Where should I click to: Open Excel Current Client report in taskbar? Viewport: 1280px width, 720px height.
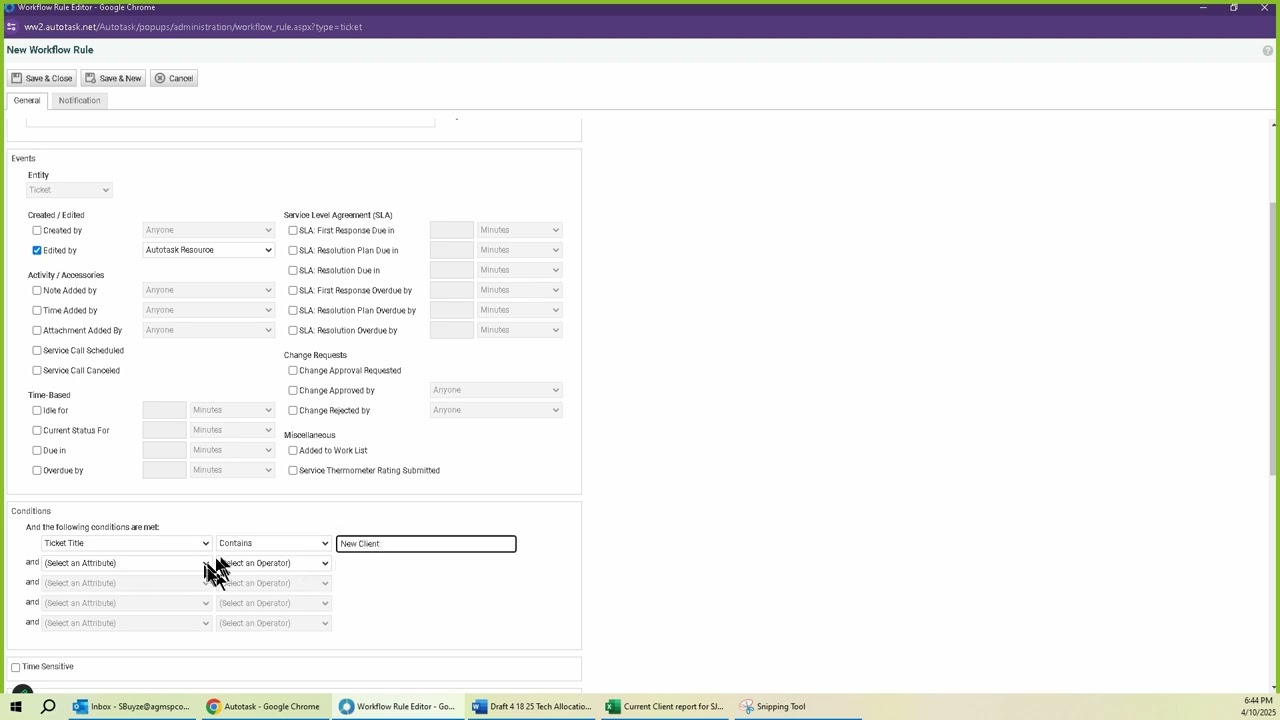665,706
